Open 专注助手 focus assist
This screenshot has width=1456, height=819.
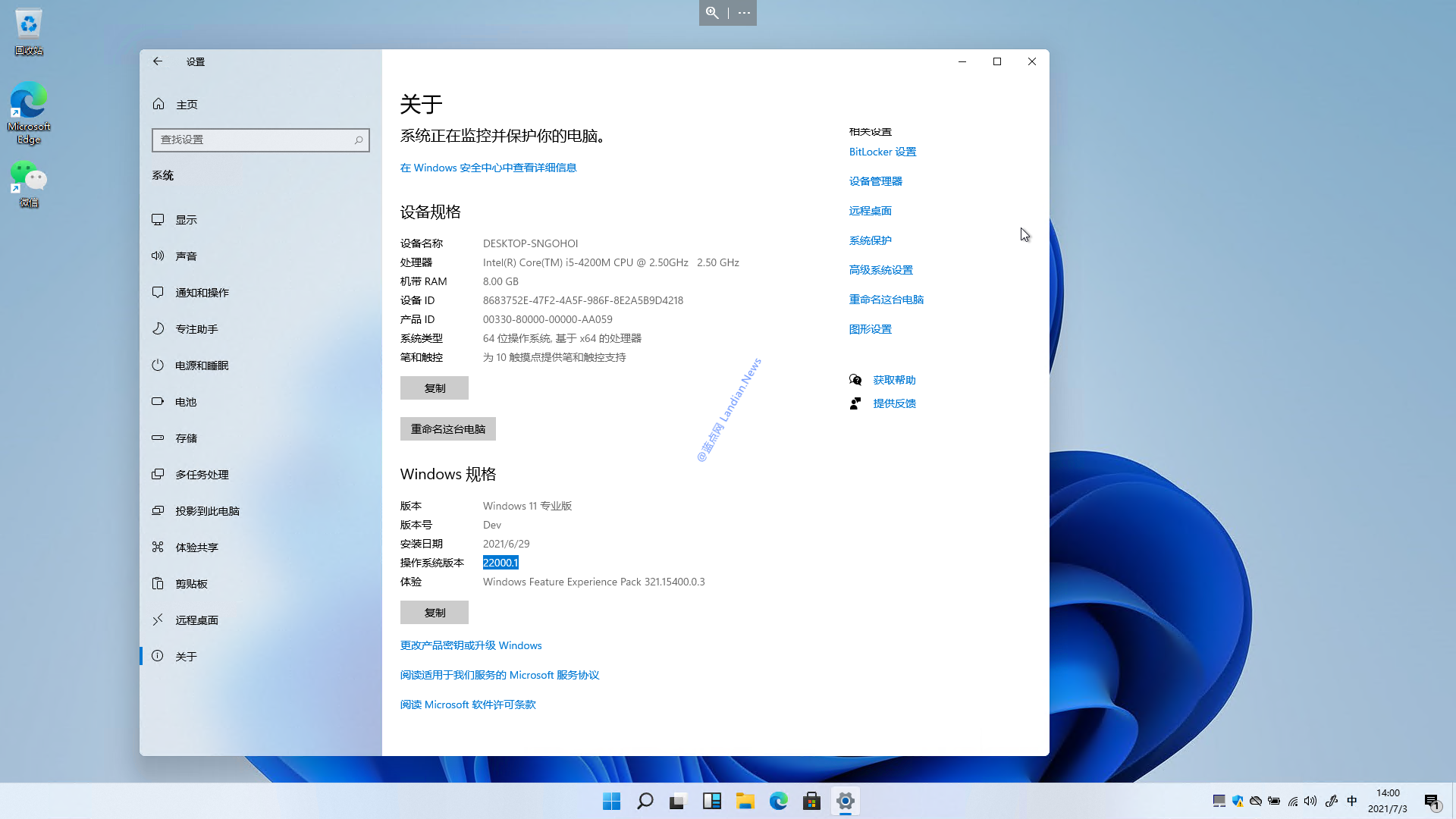click(261, 329)
